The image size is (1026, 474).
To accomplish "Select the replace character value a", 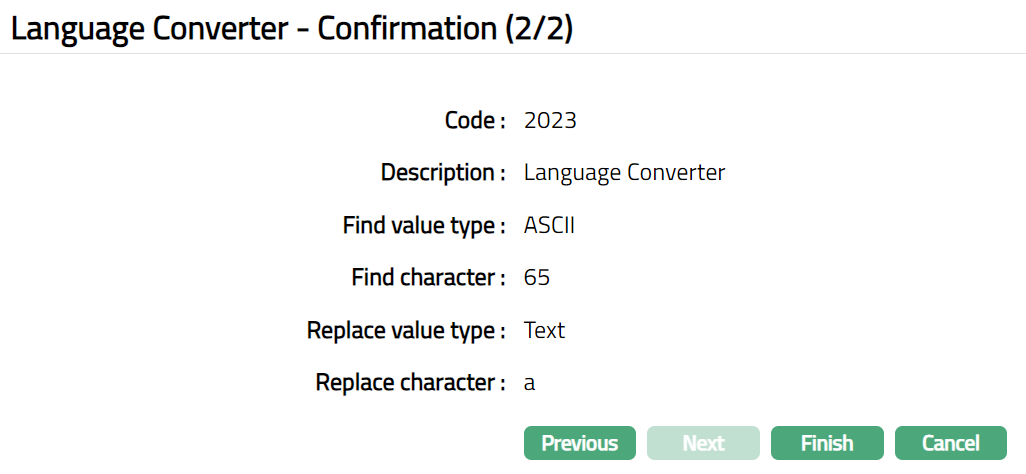I will tap(530, 383).
